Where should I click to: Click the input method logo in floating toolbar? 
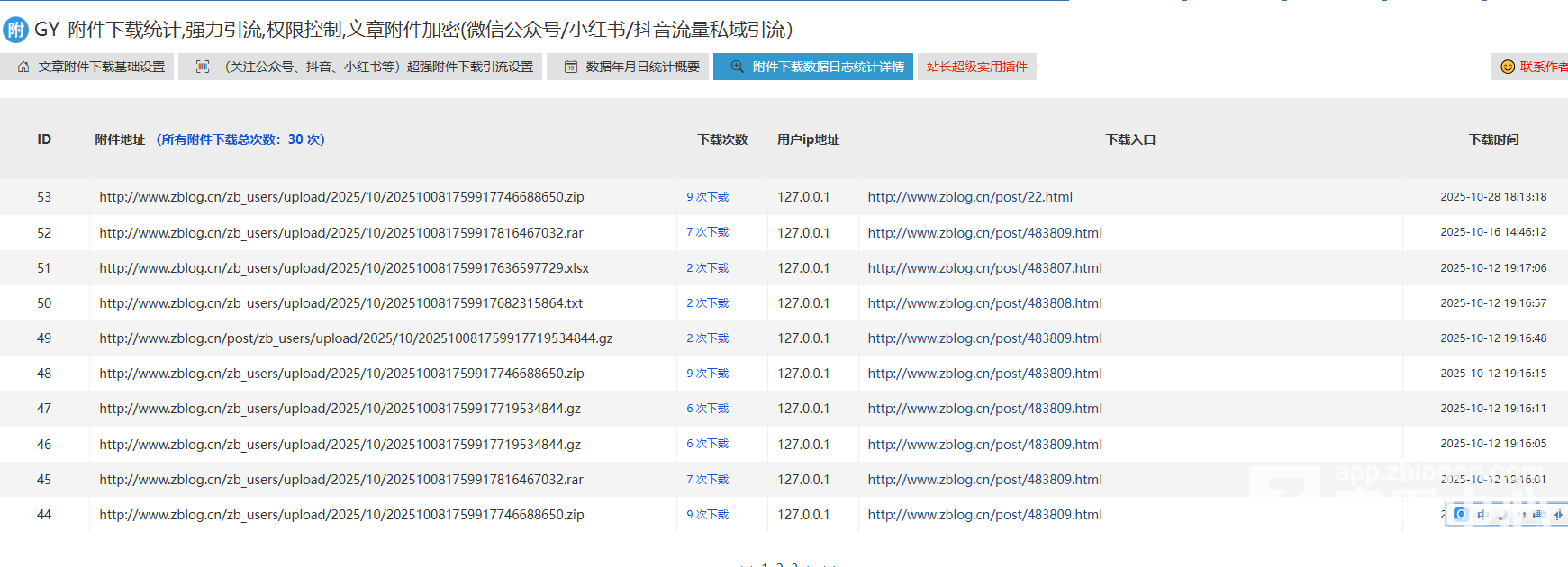pyautogui.click(x=1460, y=514)
